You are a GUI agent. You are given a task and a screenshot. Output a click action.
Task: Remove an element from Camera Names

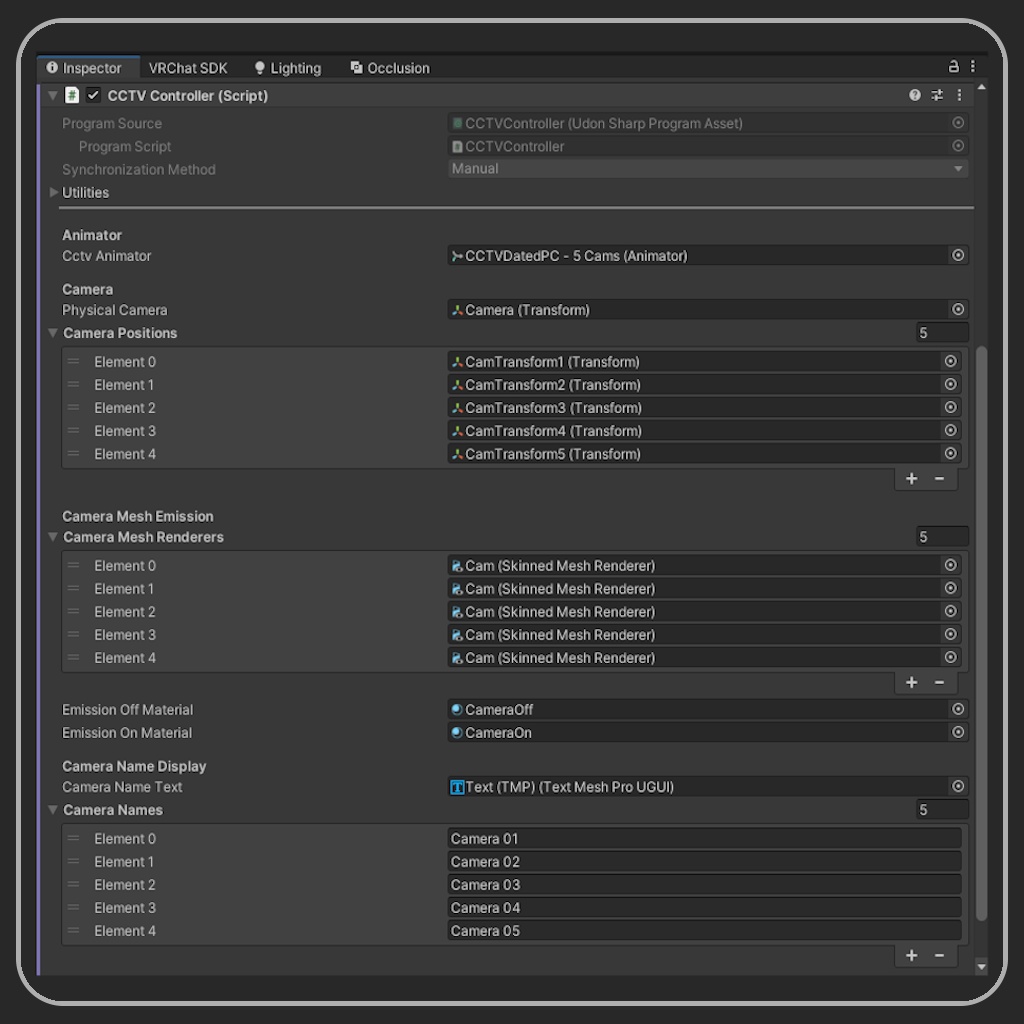[x=939, y=955]
